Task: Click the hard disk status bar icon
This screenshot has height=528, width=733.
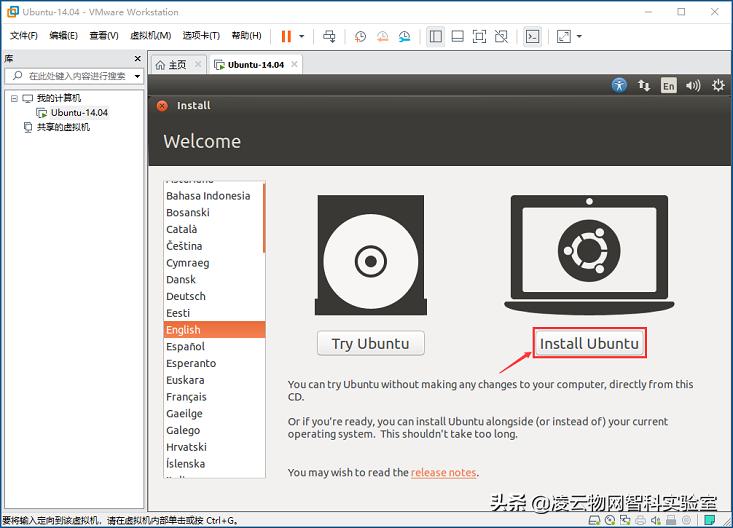Action: 595,520
